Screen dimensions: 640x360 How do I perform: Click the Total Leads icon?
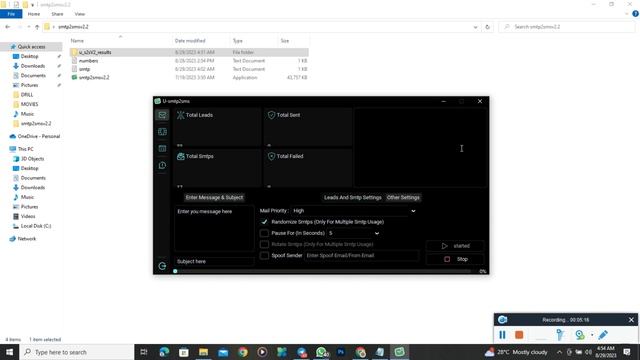[180, 115]
